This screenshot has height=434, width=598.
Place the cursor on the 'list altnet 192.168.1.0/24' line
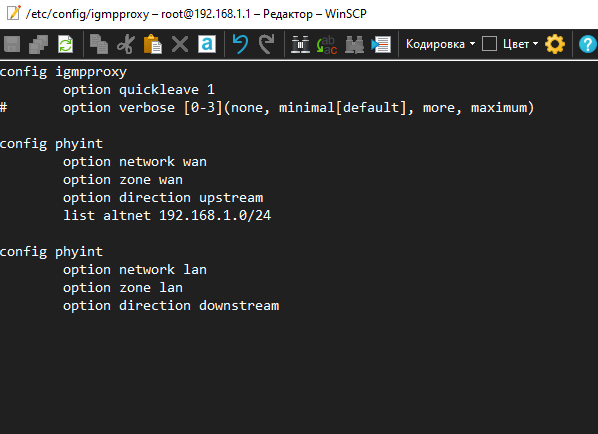pos(167,215)
